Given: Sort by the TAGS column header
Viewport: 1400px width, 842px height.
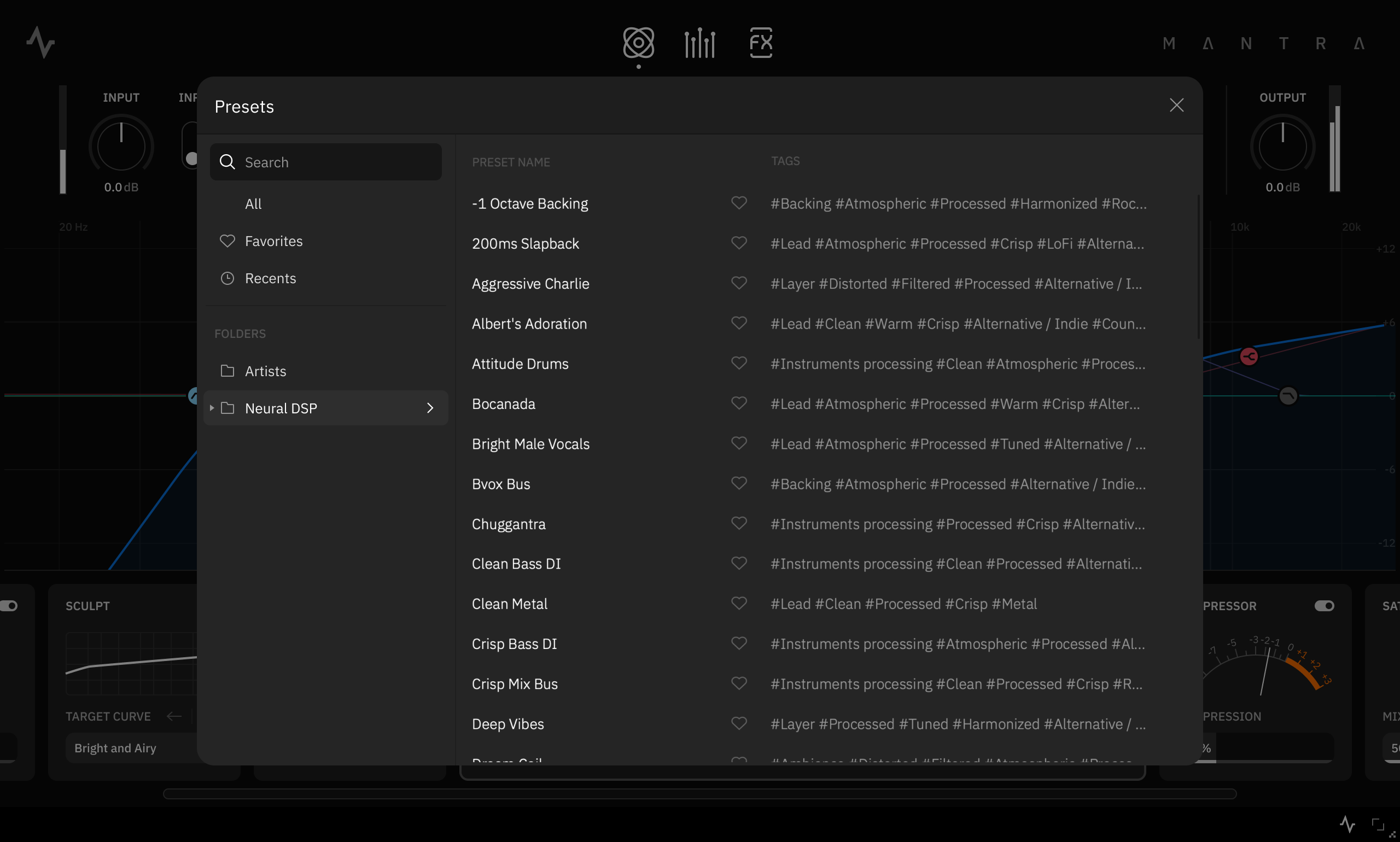Looking at the screenshot, I should pos(785,161).
